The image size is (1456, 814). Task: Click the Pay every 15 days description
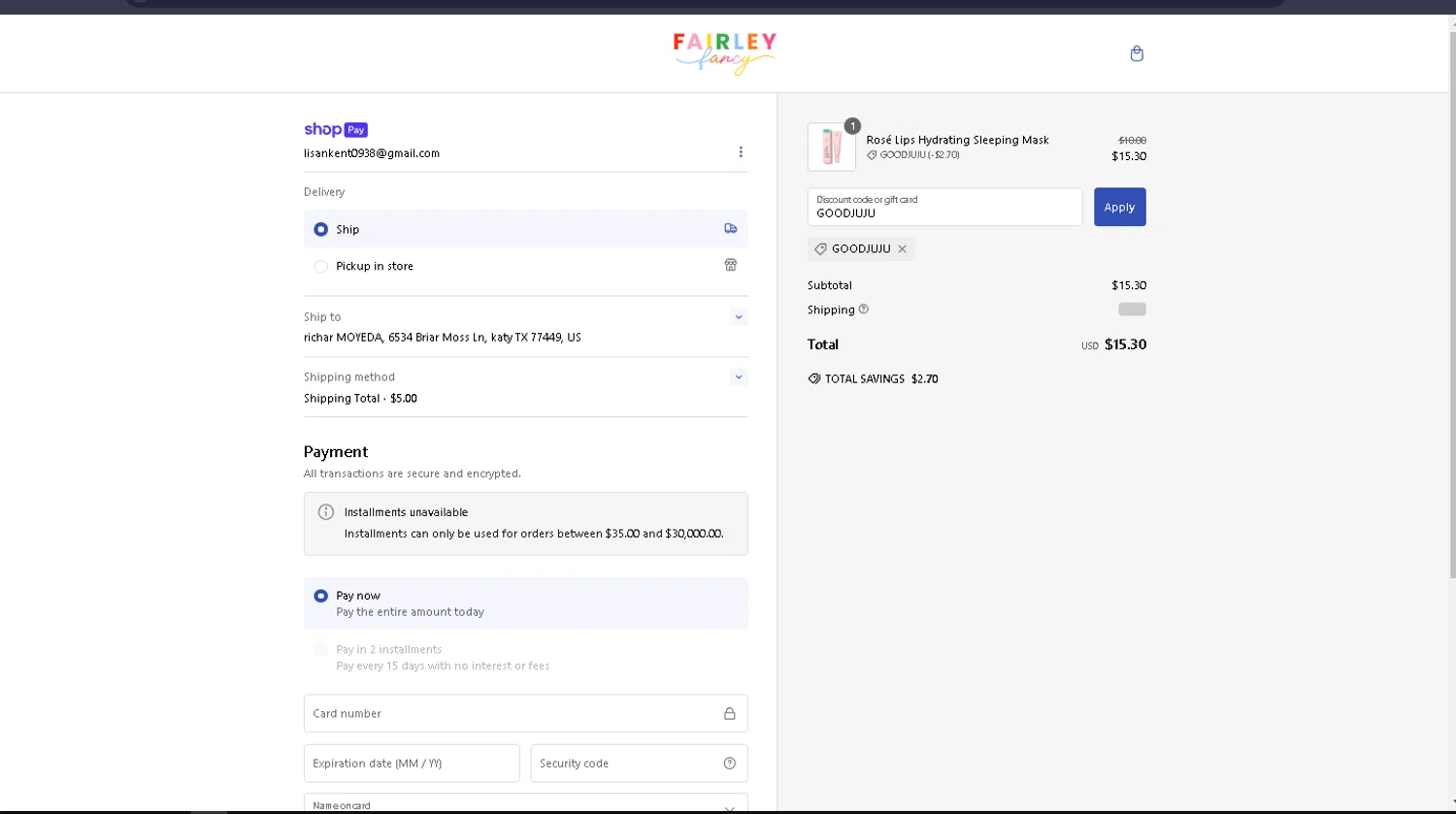pyautogui.click(x=443, y=667)
